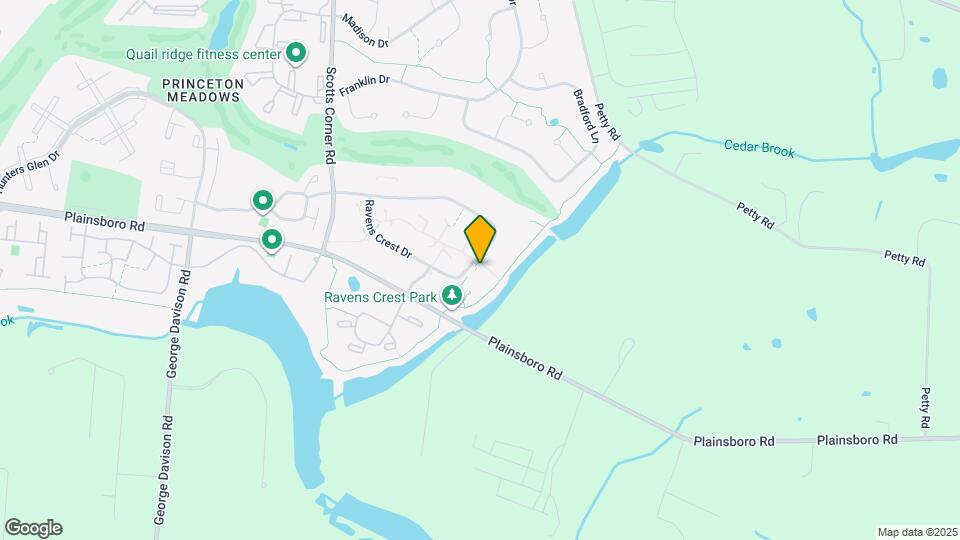Click the green pin just above Plainsboro Rd
This screenshot has width=960, height=540.
(x=263, y=201)
